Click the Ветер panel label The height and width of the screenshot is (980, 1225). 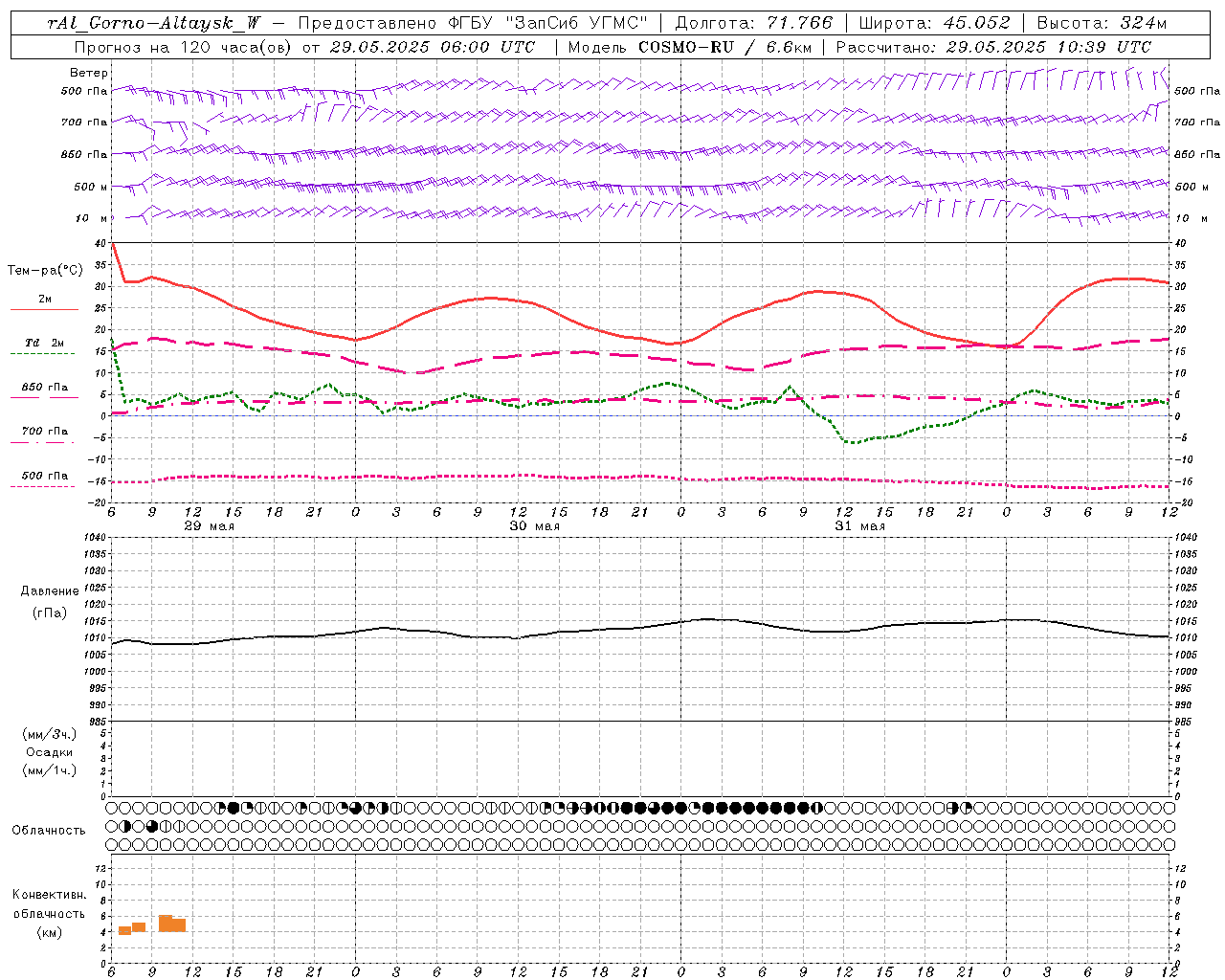[x=89, y=73]
